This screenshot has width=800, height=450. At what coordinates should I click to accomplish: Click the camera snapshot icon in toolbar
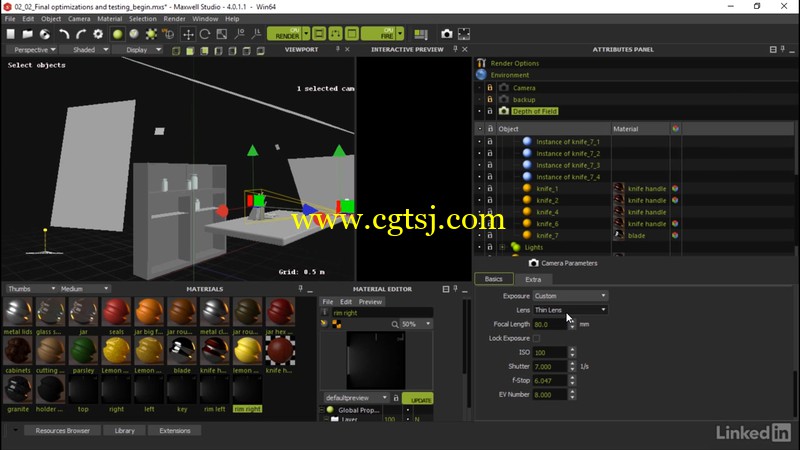[446, 34]
